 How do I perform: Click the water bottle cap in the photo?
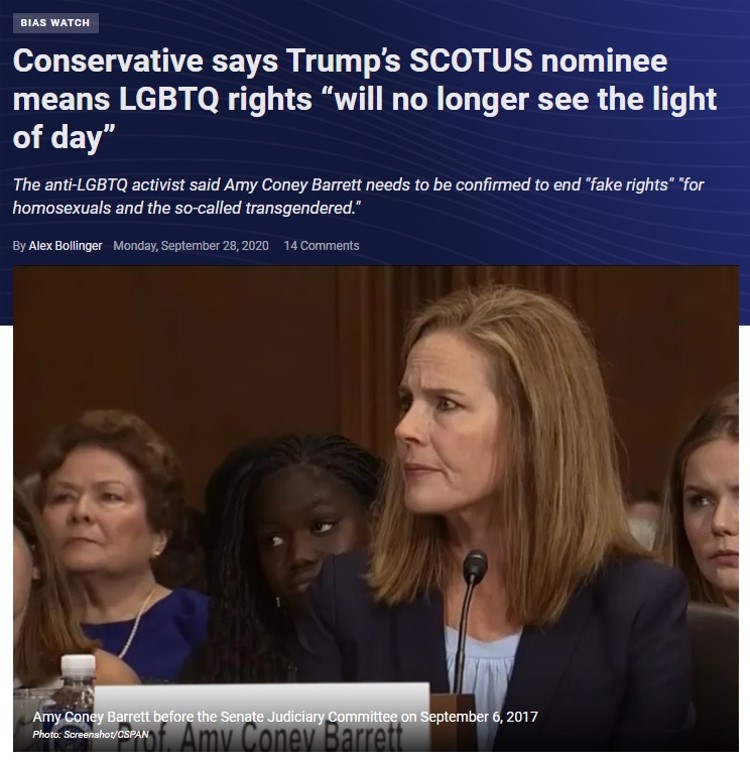point(78,665)
